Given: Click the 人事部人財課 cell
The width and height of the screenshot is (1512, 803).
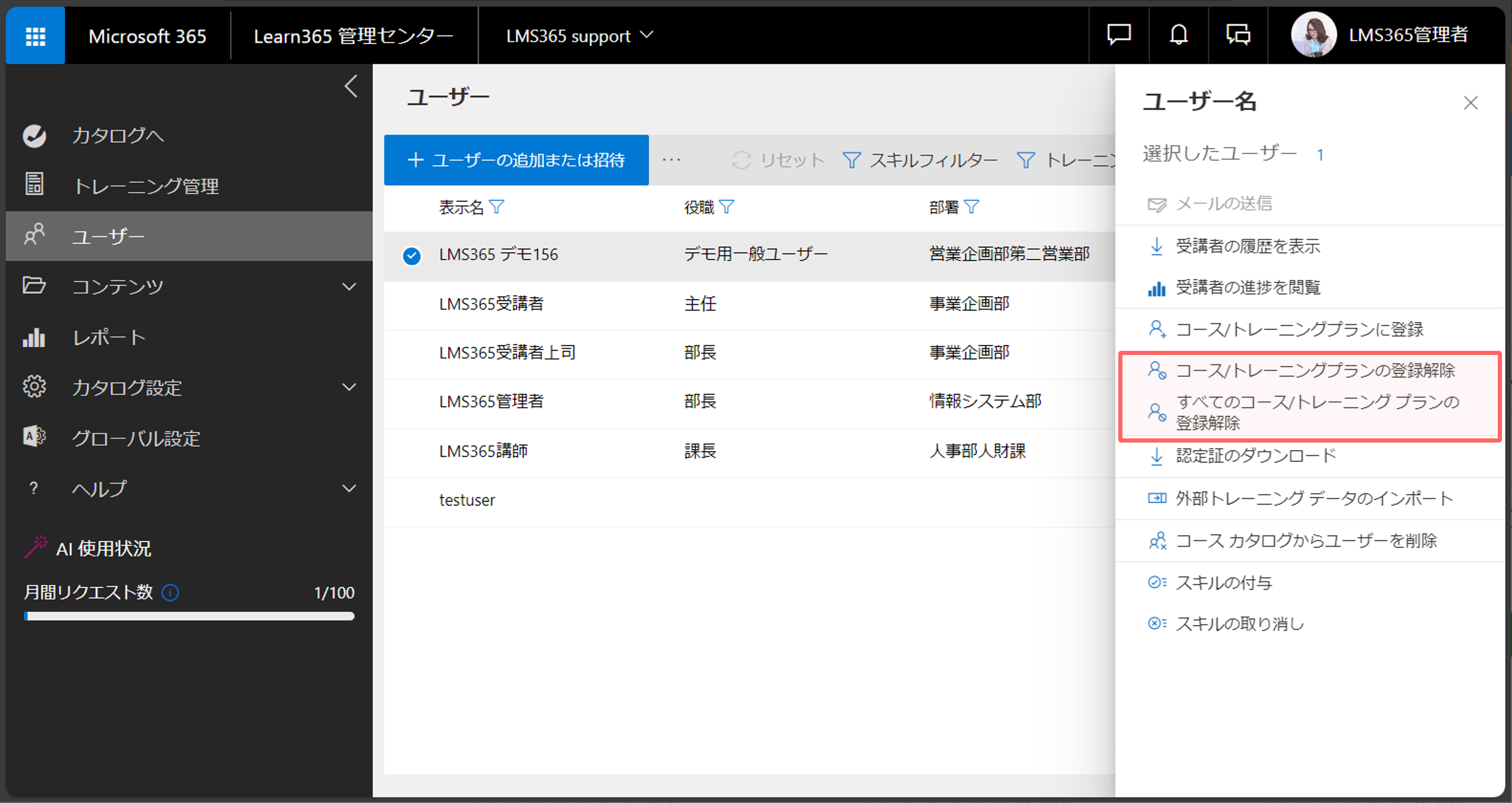Looking at the screenshot, I should 977,451.
